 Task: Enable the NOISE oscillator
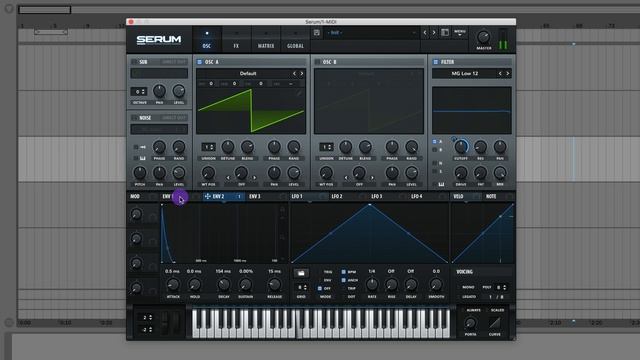pyautogui.click(x=134, y=118)
